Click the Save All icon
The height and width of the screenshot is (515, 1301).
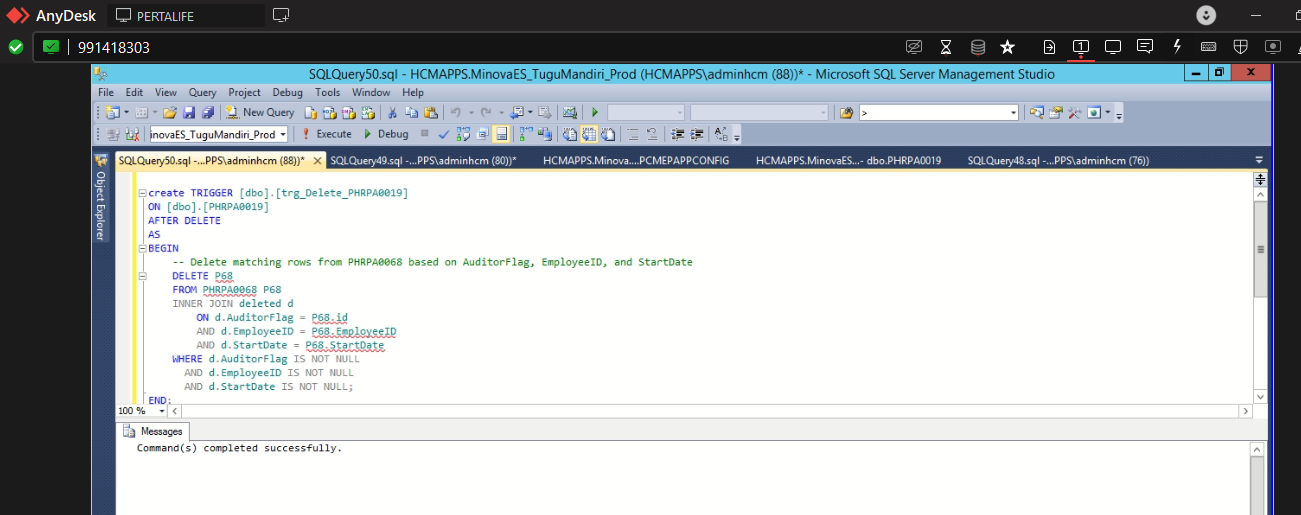[x=208, y=112]
